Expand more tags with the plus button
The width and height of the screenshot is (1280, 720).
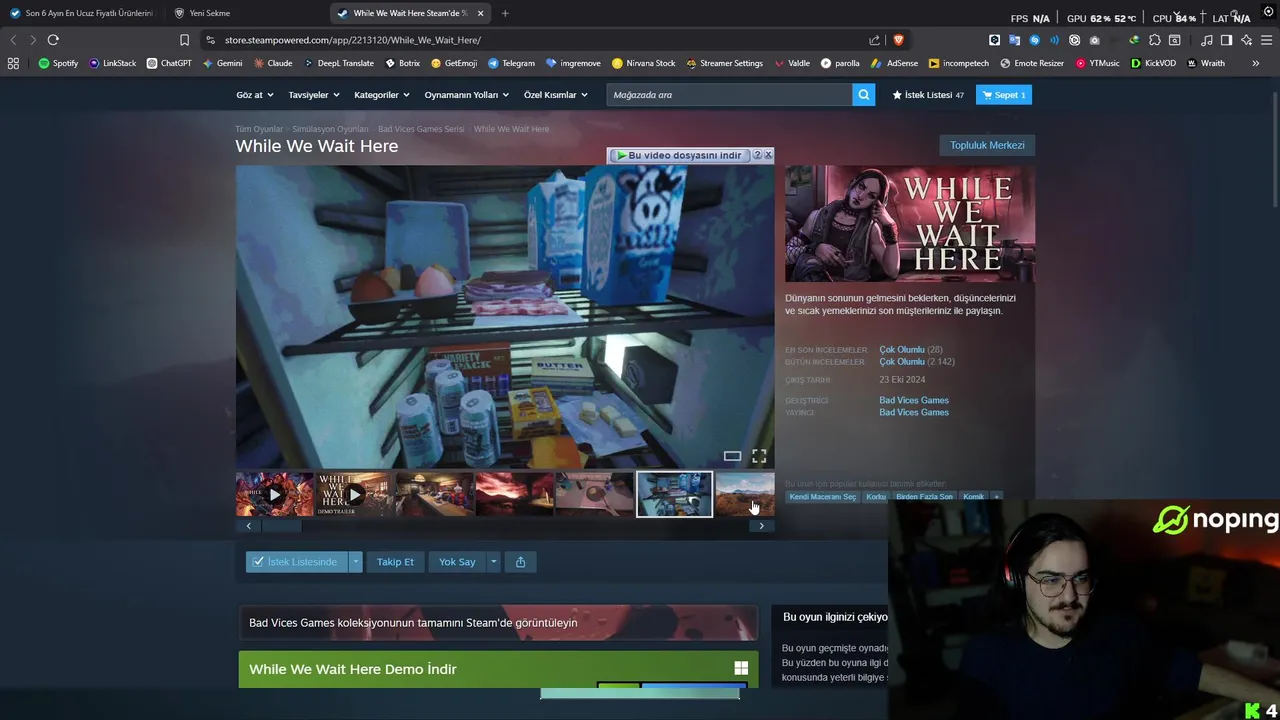pyautogui.click(x=996, y=497)
